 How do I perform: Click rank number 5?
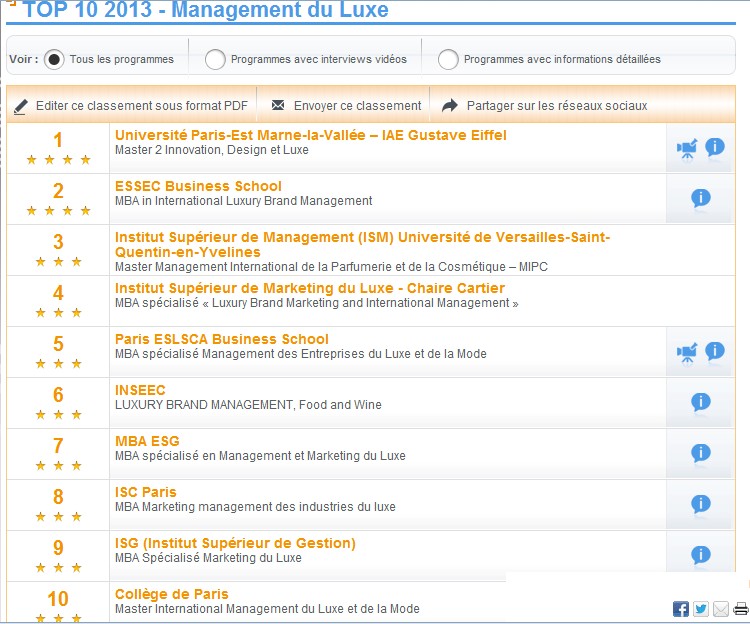58,344
